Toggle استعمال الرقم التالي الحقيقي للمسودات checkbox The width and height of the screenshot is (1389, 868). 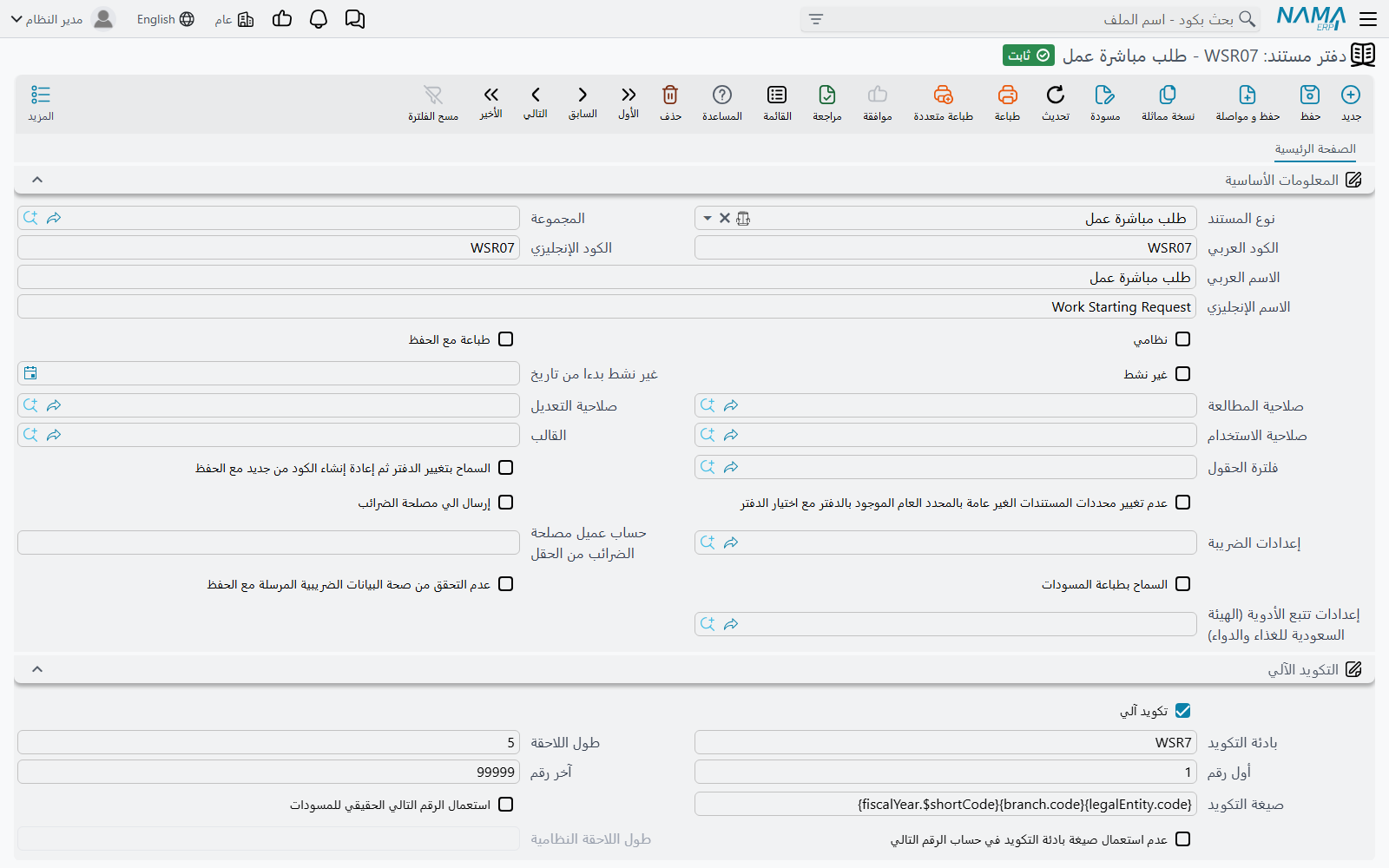point(506,805)
